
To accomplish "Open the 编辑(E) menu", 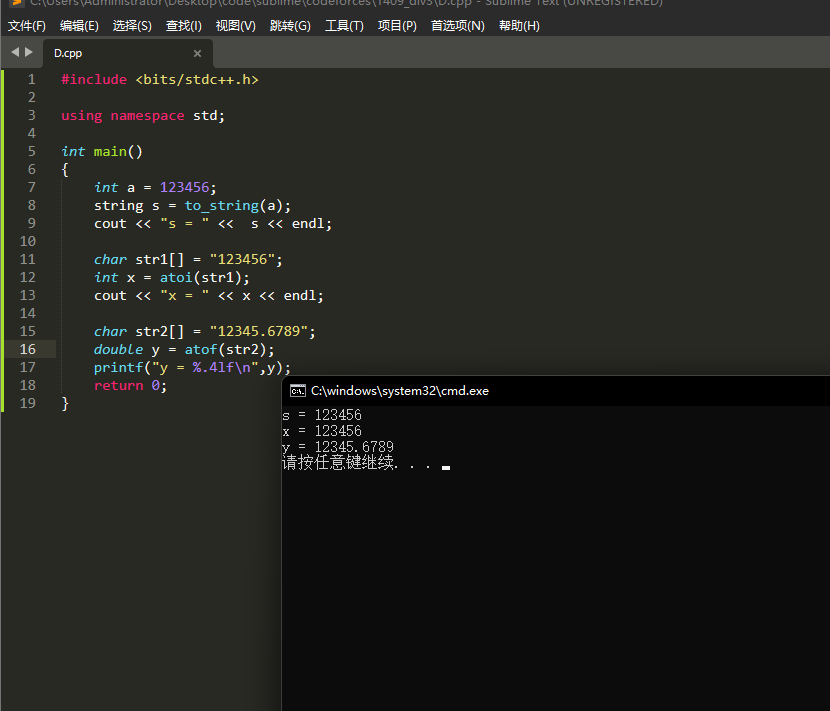I will click(79, 25).
